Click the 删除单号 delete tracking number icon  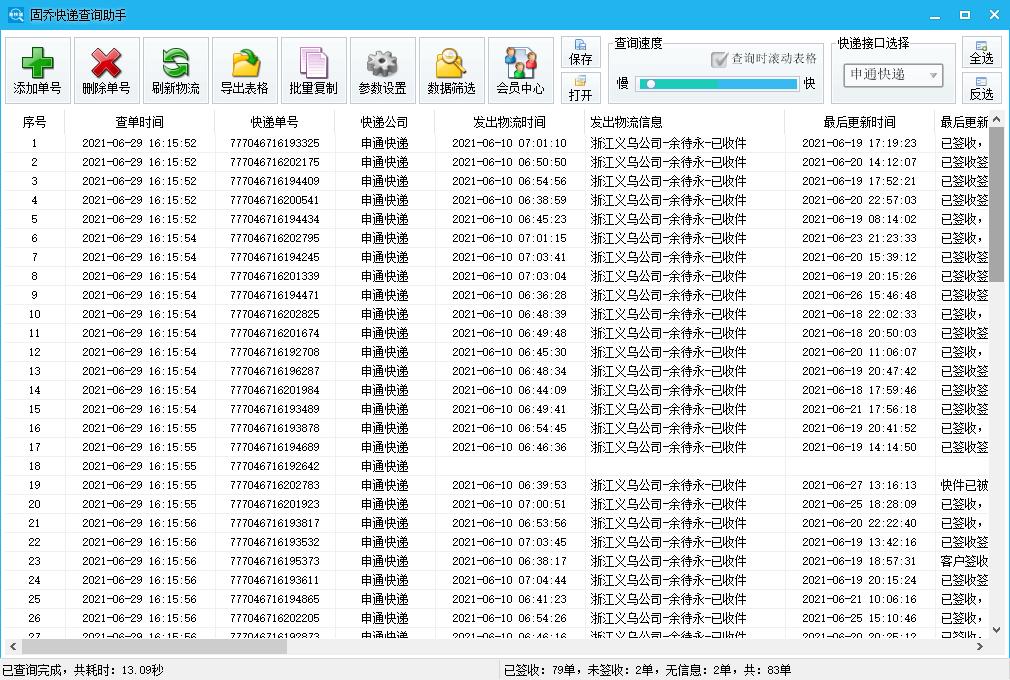coord(105,69)
